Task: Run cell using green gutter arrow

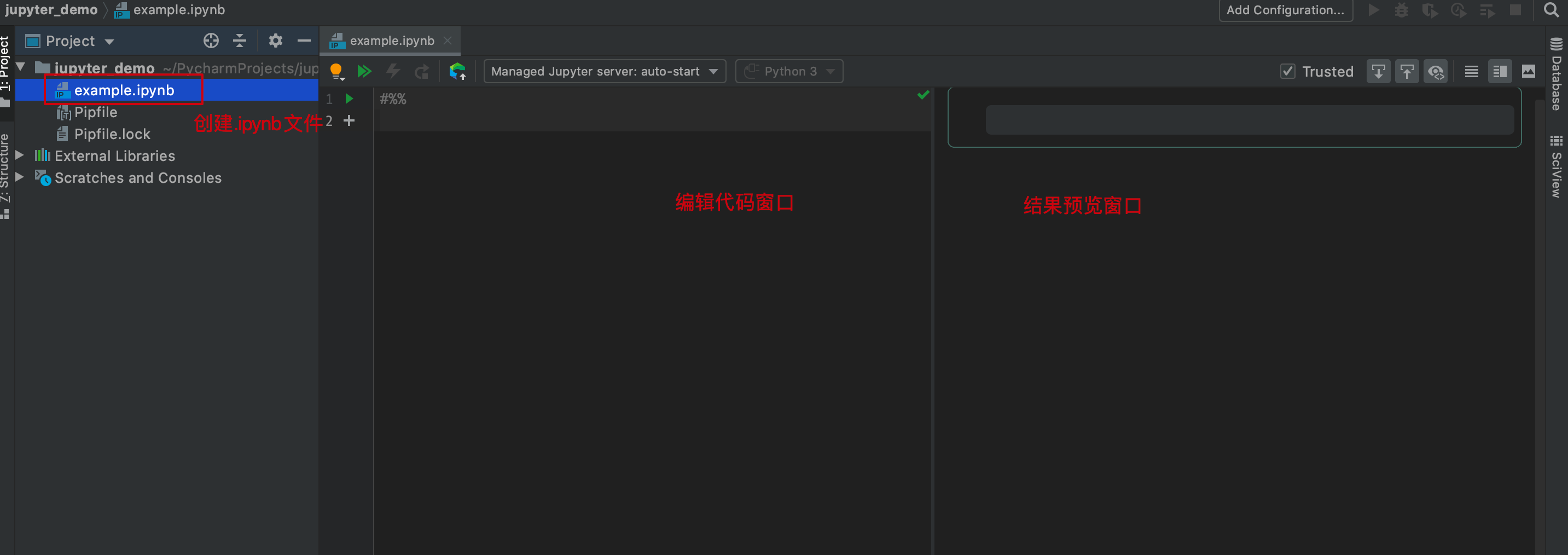Action: 350,99
